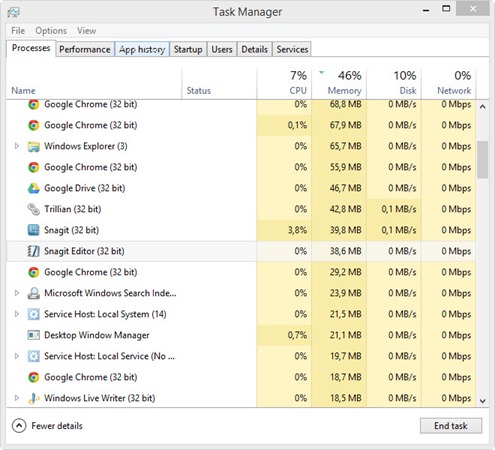Click the 42,8 MB memory value

(346, 209)
